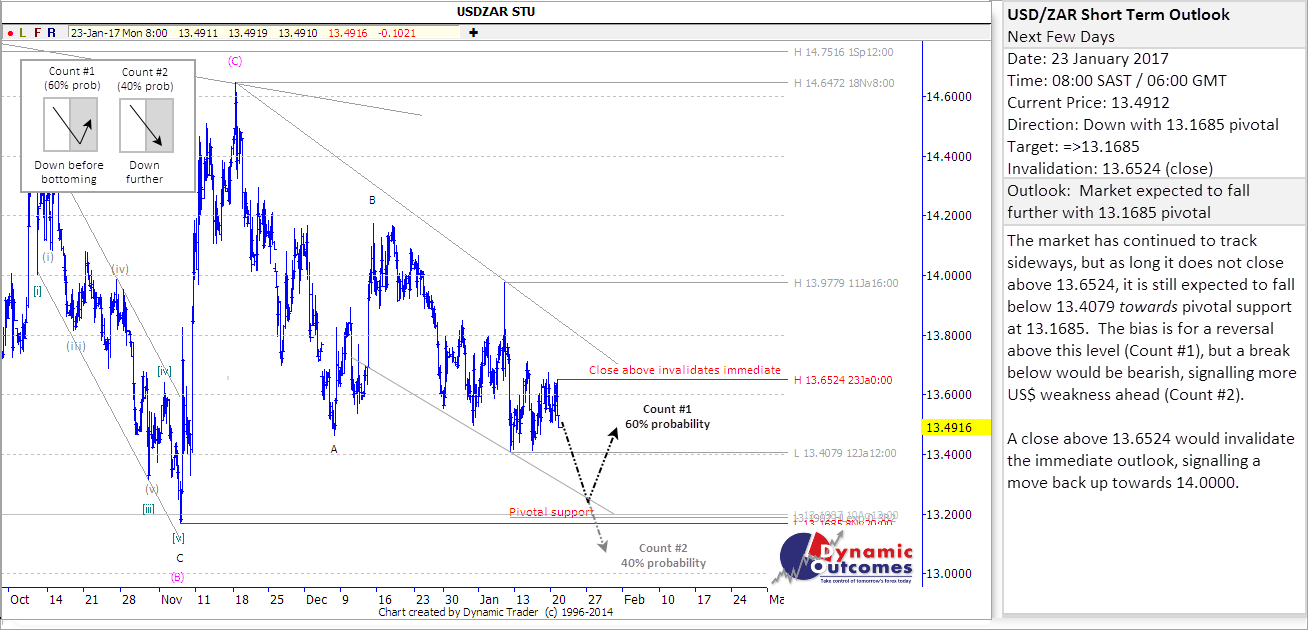
Task: Click the H 13.9779 11Ja16:00 level label
Action: point(846,283)
